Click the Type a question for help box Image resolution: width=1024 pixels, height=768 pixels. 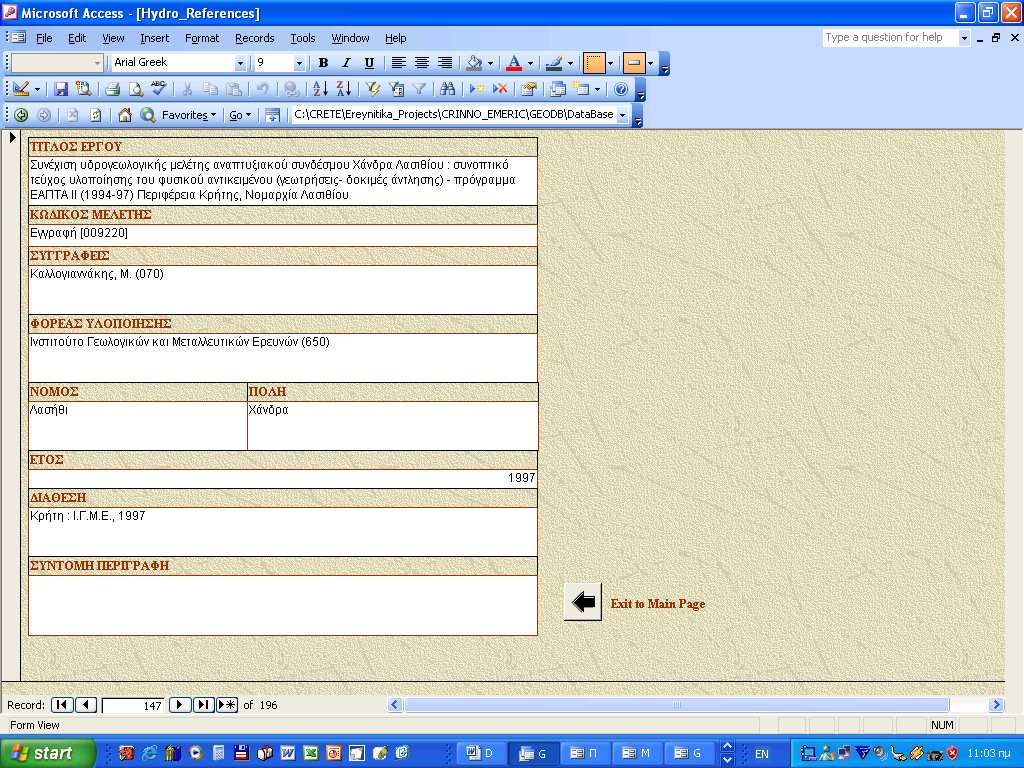(x=890, y=38)
